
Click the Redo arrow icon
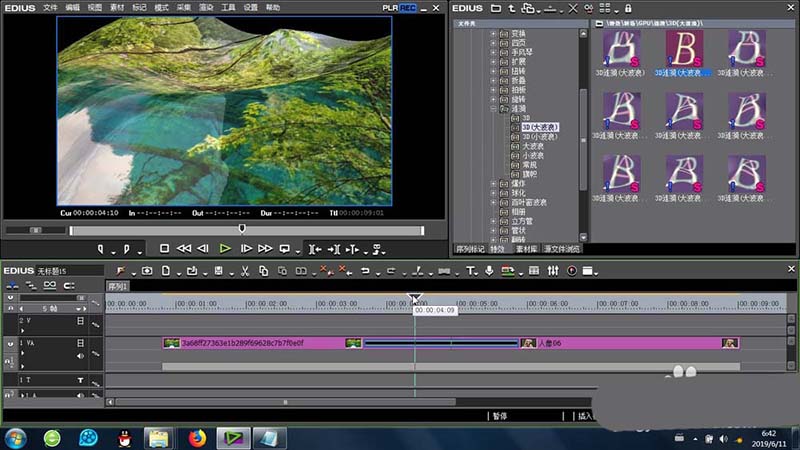(391, 271)
